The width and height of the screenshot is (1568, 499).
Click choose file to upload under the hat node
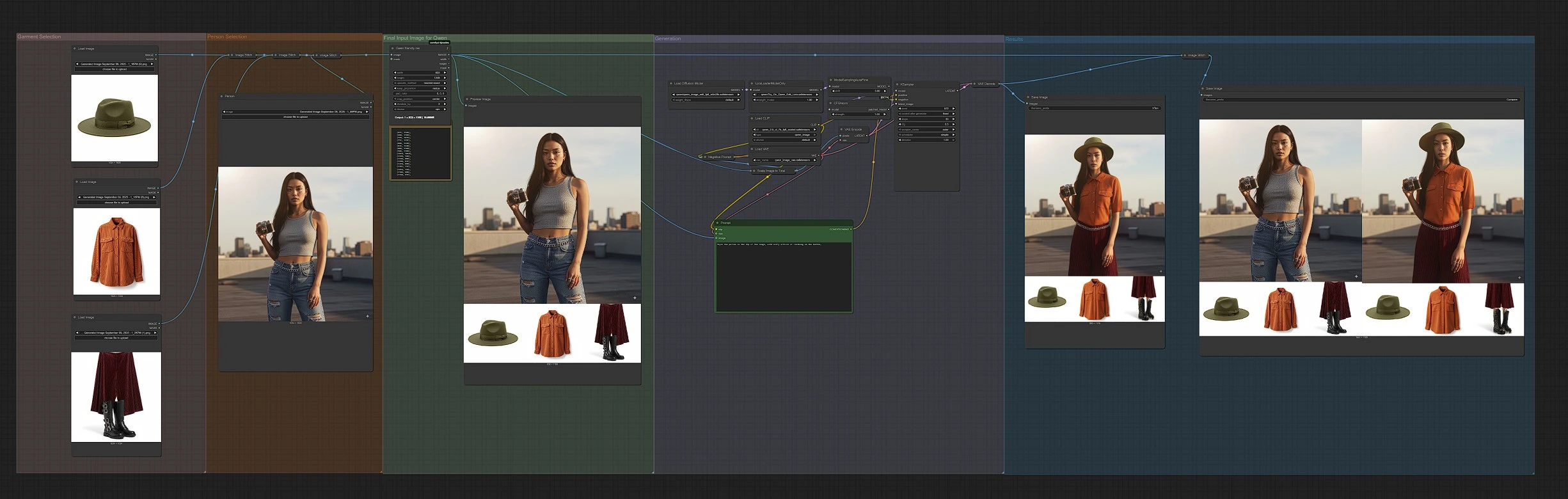click(115, 69)
